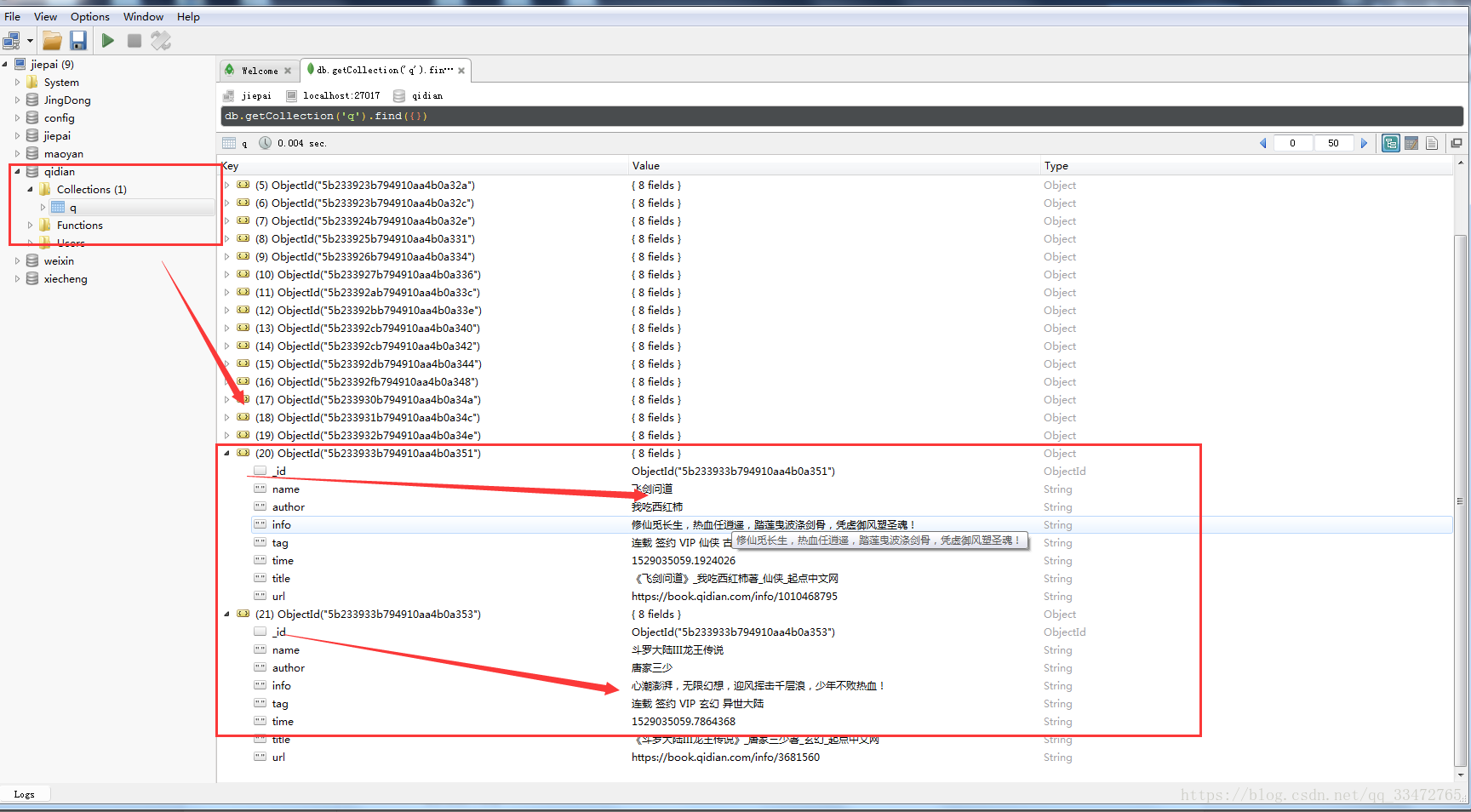Click url value book.qidian.com/info/1010468795
1471x812 pixels.
click(x=735, y=596)
